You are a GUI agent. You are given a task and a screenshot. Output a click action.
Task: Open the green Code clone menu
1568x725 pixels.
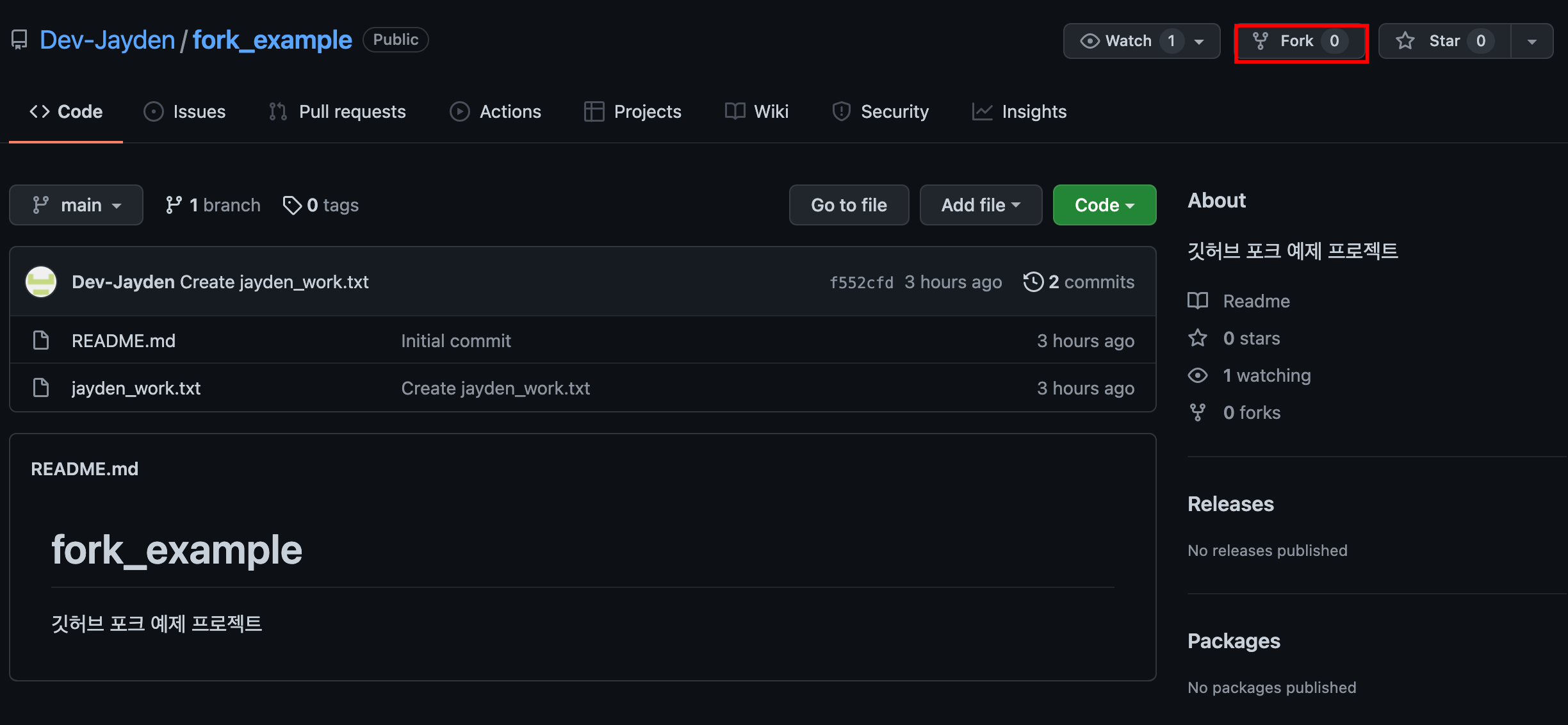click(x=1104, y=205)
